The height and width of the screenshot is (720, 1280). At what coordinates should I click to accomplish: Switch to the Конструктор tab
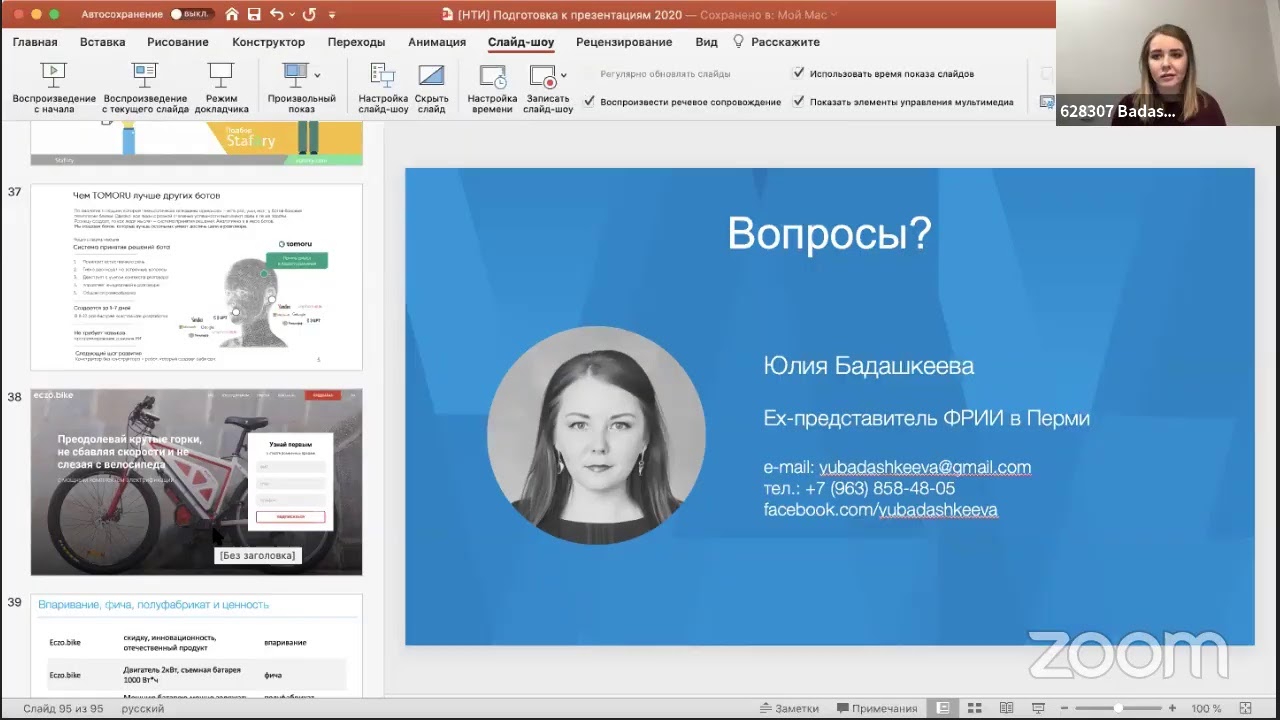click(268, 42)
